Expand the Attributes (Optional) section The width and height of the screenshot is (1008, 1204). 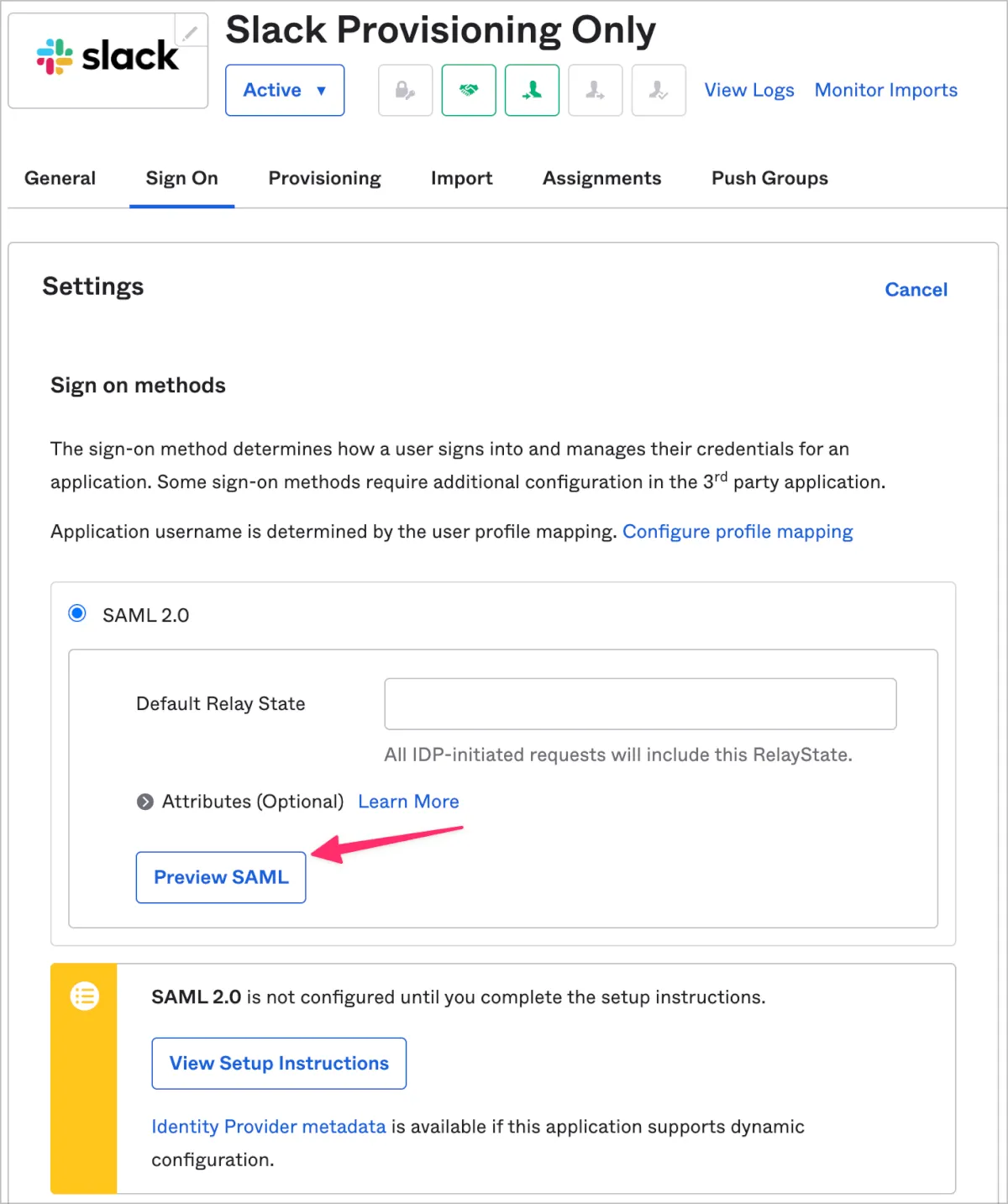click(145, 802)
